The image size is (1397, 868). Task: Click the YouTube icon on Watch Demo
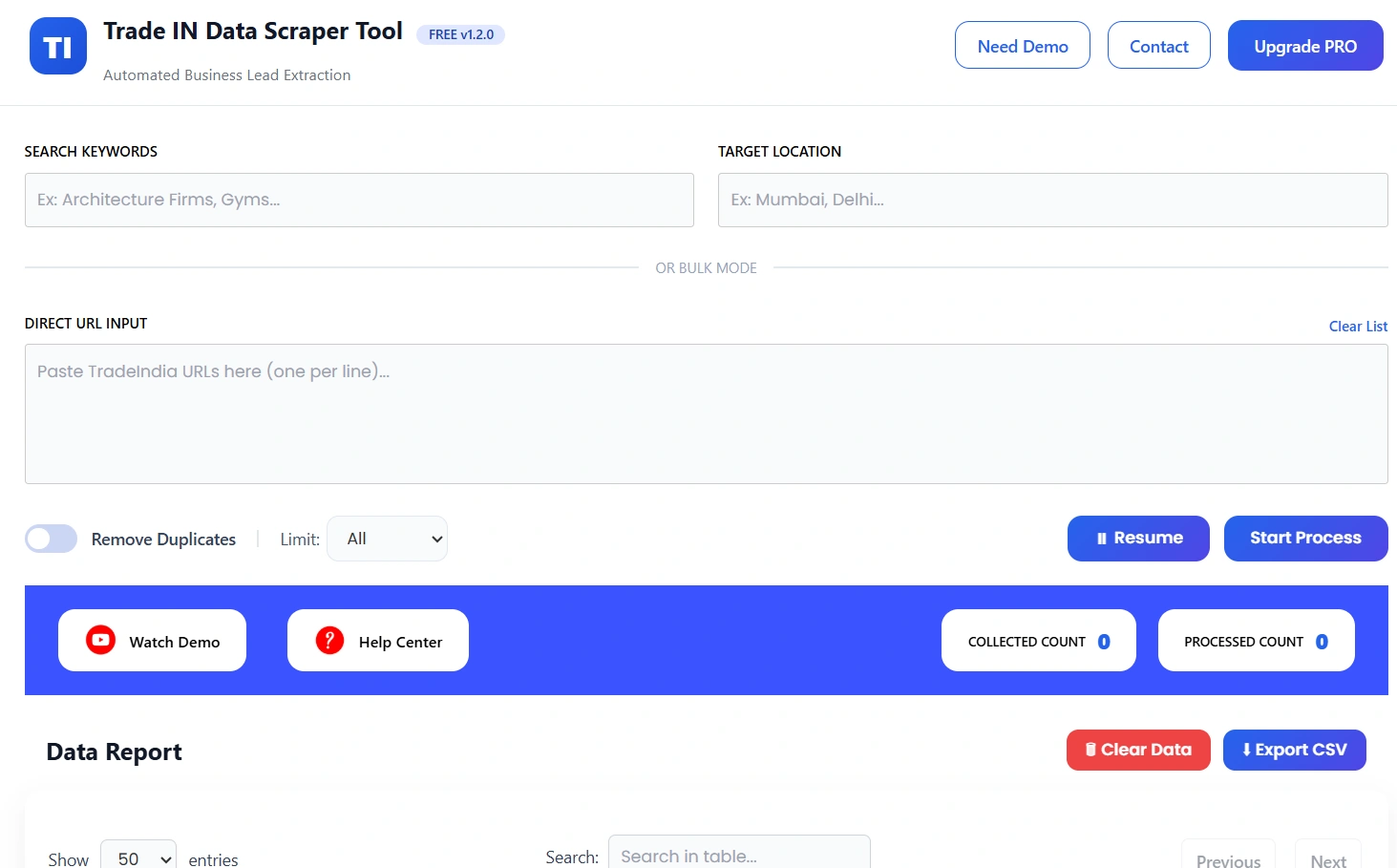(x=99, y=640)
